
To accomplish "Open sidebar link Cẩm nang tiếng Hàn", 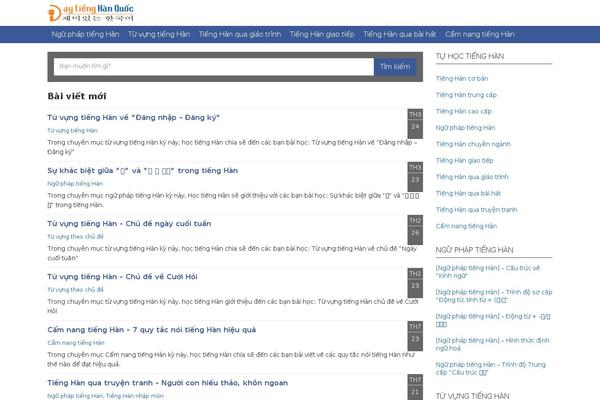I will [x=466, y=226].
